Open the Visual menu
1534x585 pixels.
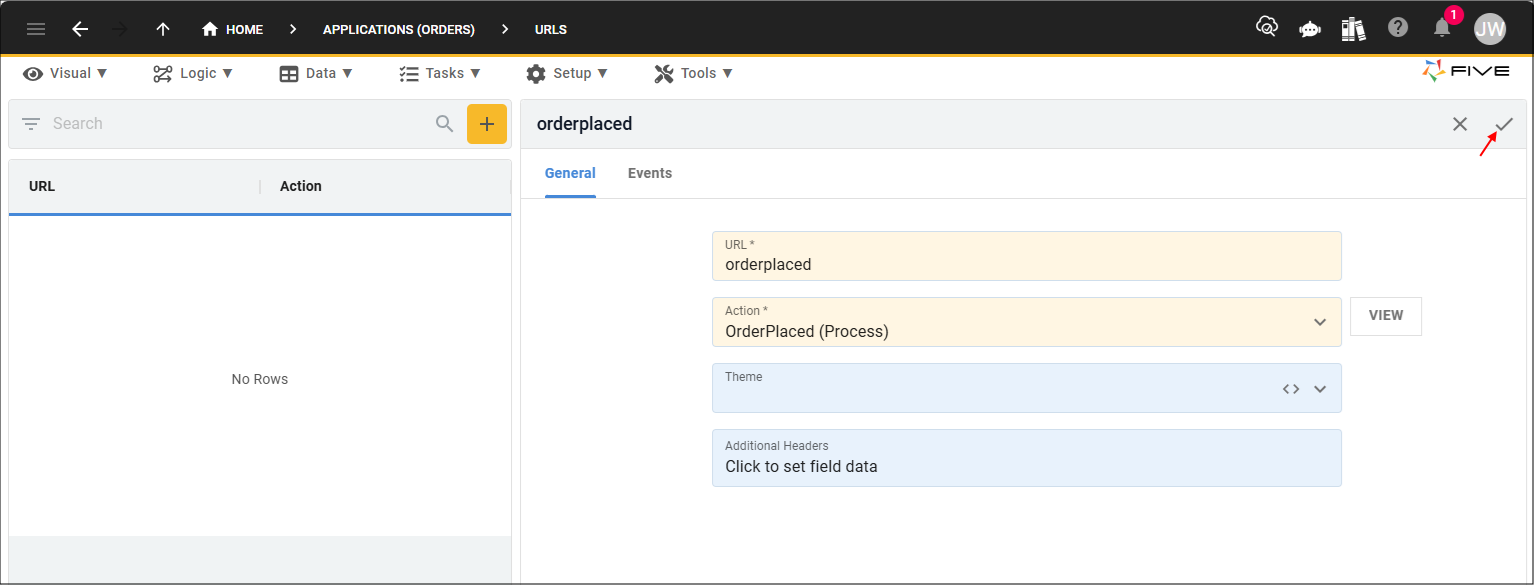click(x=65, y=73)
